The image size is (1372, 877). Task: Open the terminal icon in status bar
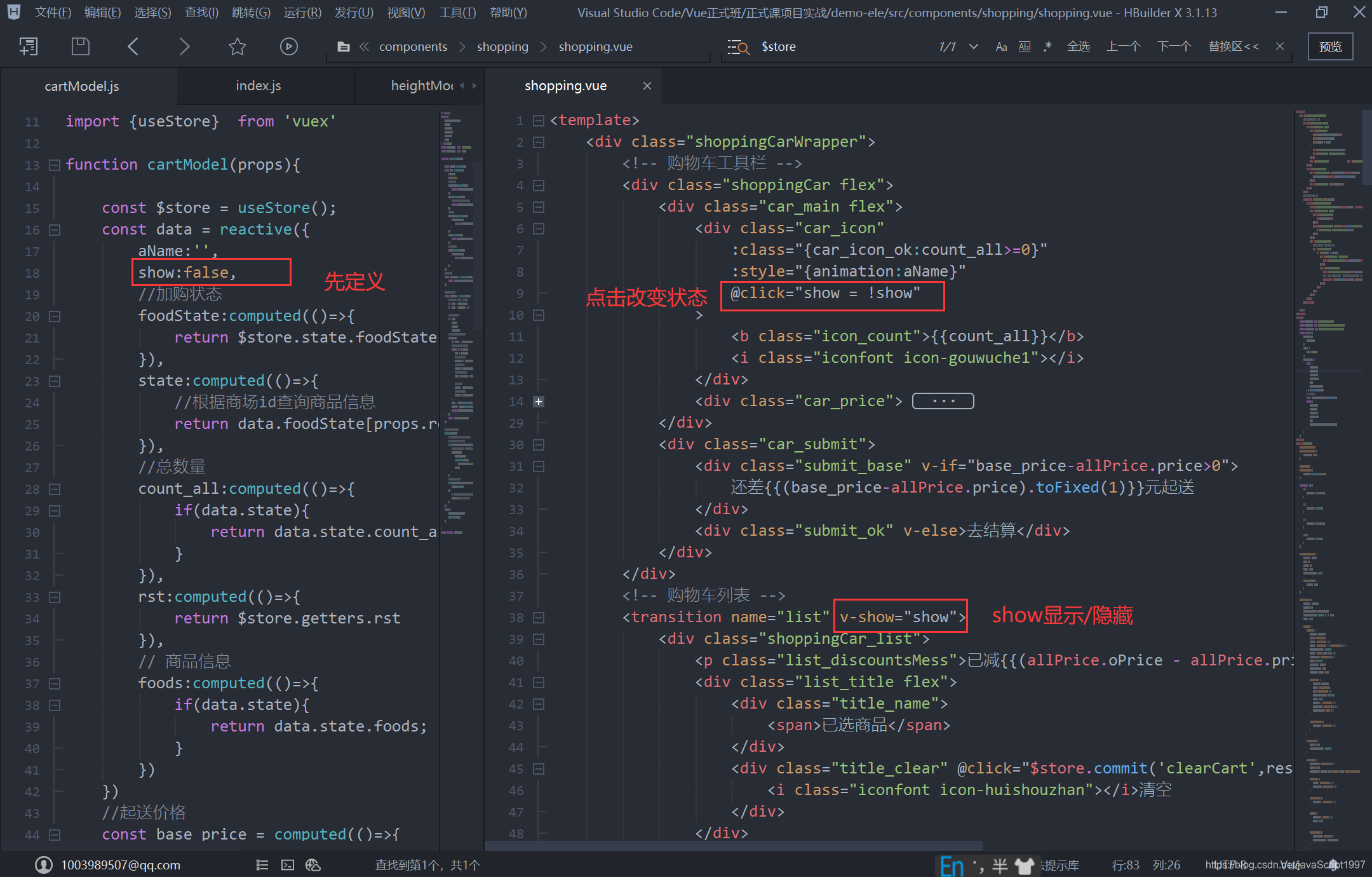(x=288, y=865)
